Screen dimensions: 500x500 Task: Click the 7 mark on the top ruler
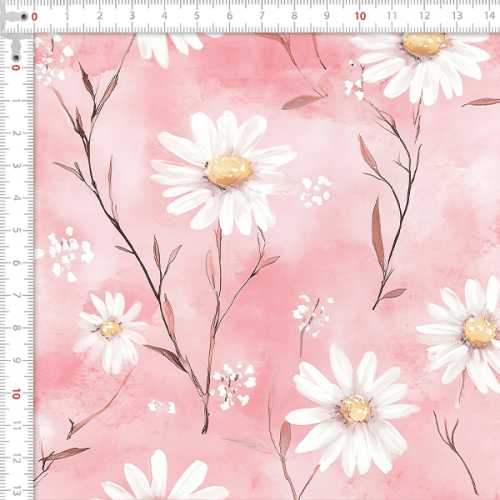click(x=262, y=16)
